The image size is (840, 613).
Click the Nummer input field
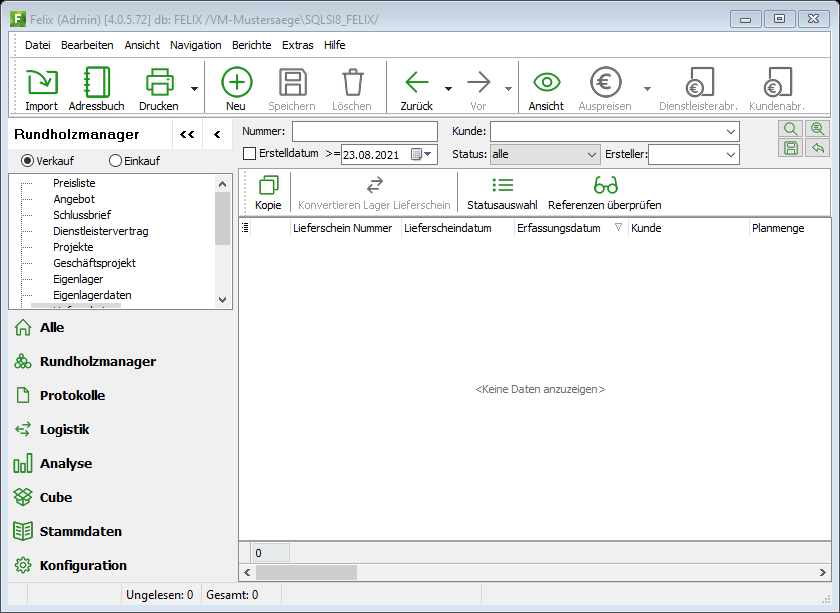point(364,132)
